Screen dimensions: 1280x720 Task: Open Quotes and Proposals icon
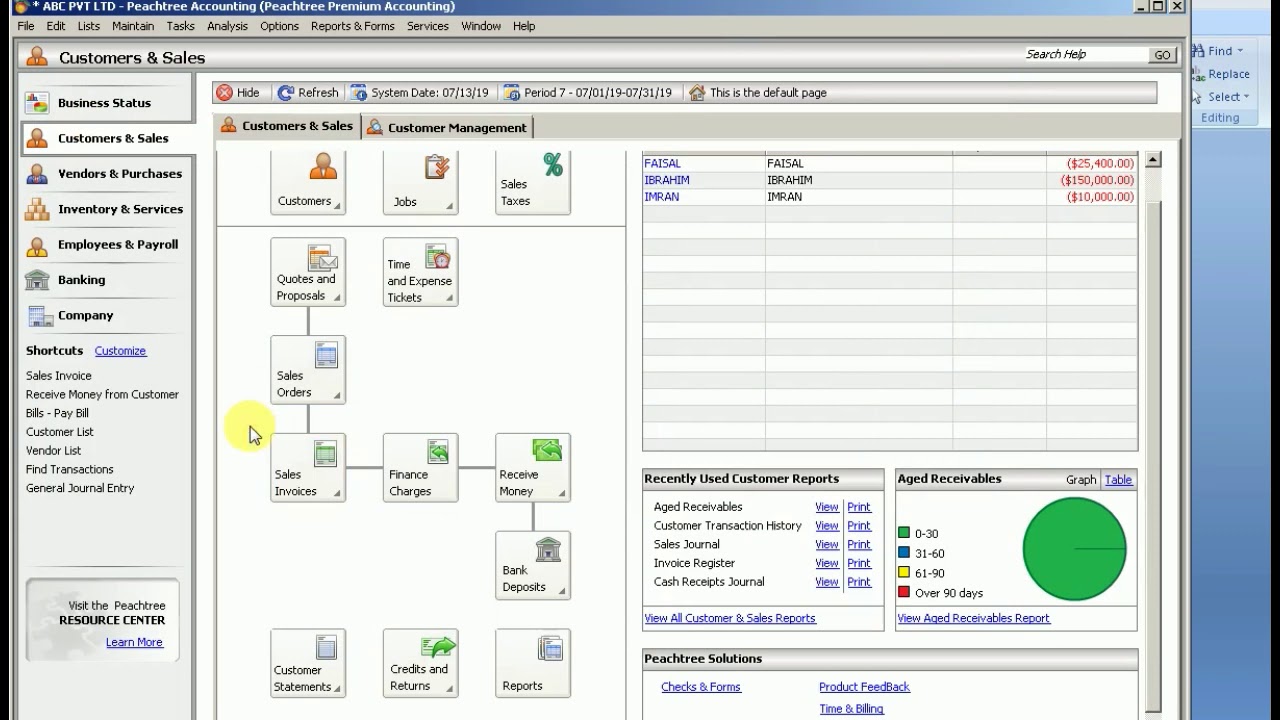(x=308, y=272)
